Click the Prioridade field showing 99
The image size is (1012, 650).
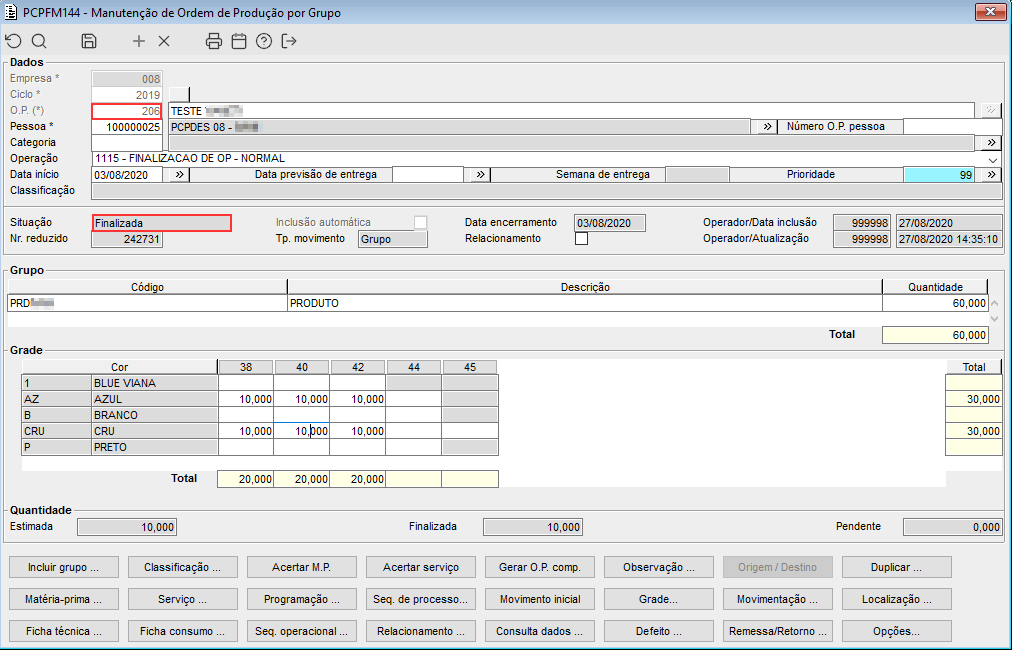click(x=939, y=175)
